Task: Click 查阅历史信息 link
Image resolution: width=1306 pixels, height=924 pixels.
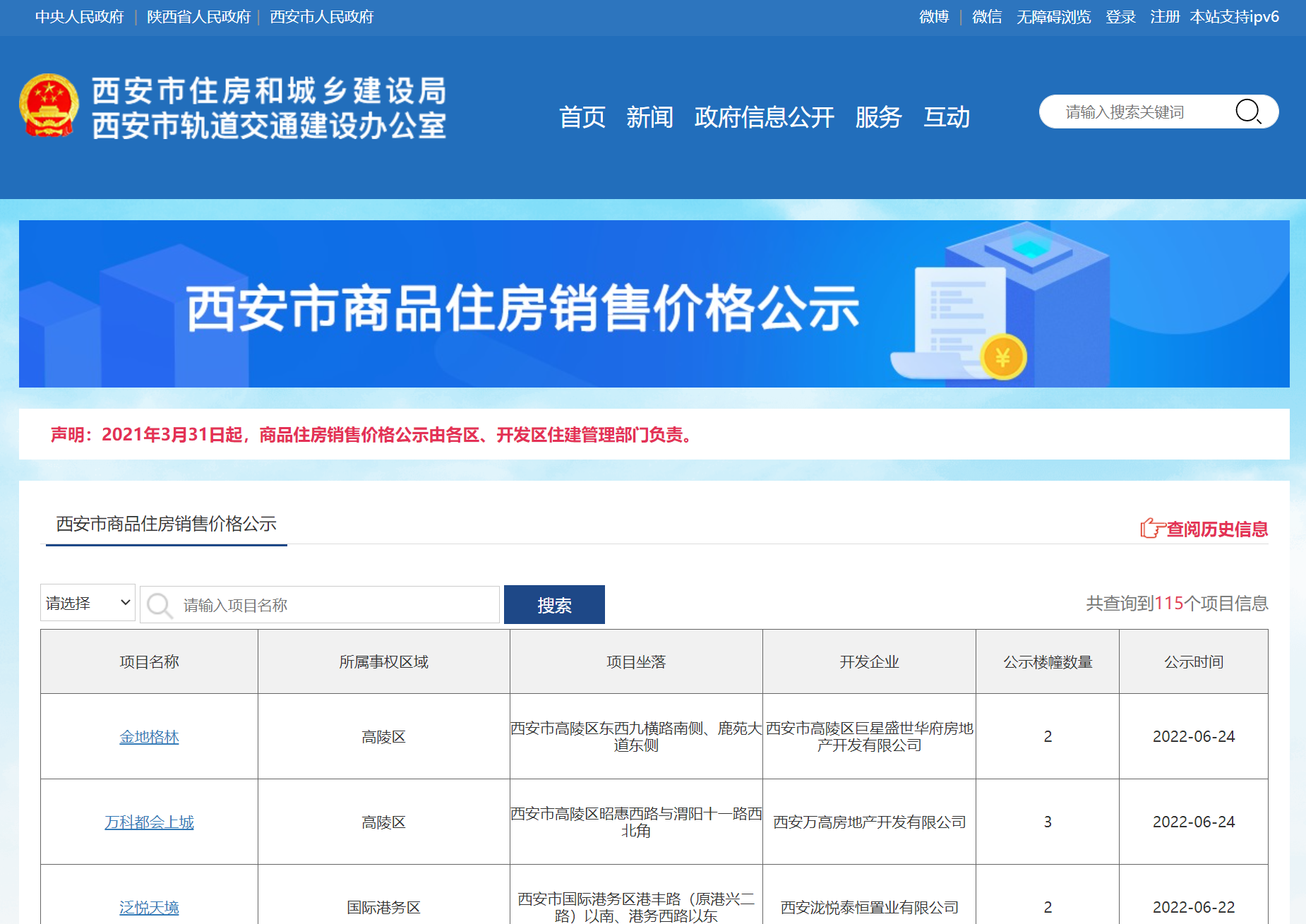Action: pyautogui.click(x=1216, y=529)
